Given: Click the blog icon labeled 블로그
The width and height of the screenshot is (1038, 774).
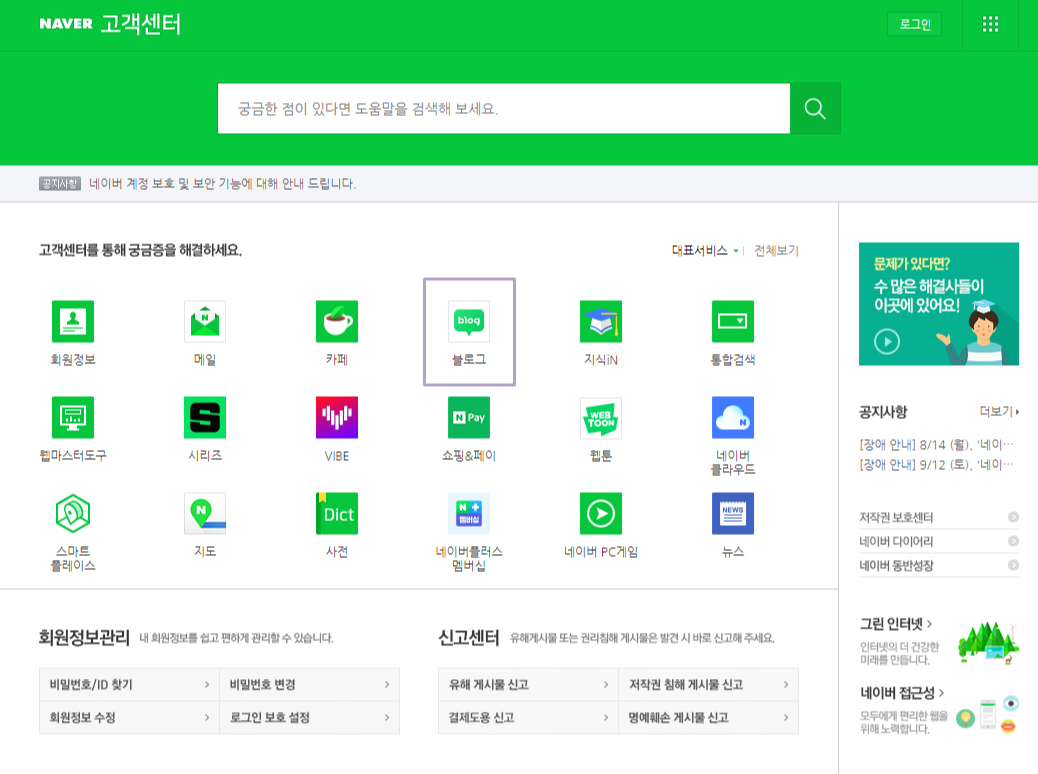Looking at the screenshot, I should coord(469,321).
